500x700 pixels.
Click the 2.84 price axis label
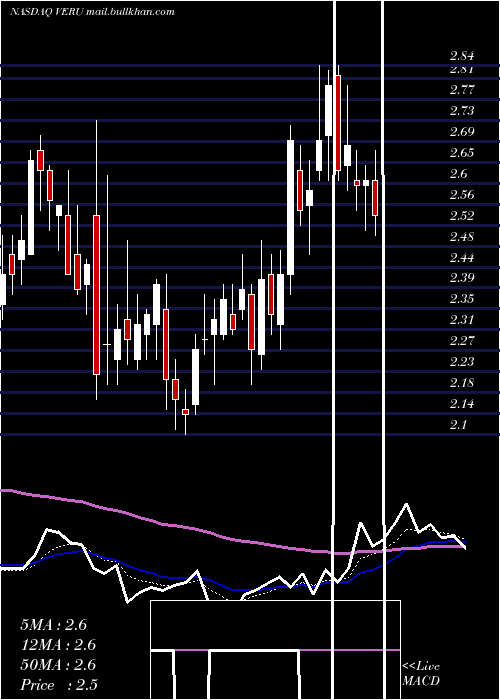click(462, 56)
